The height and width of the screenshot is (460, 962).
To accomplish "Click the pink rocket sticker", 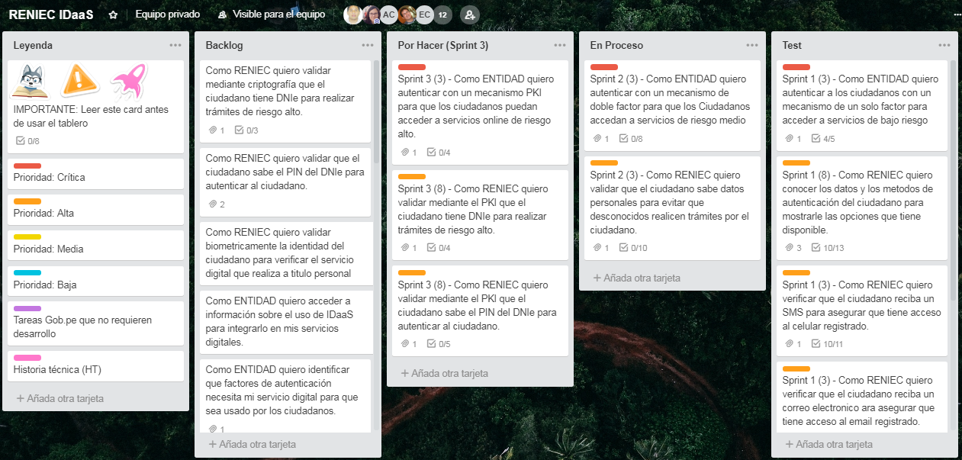I will pos(129,82).
